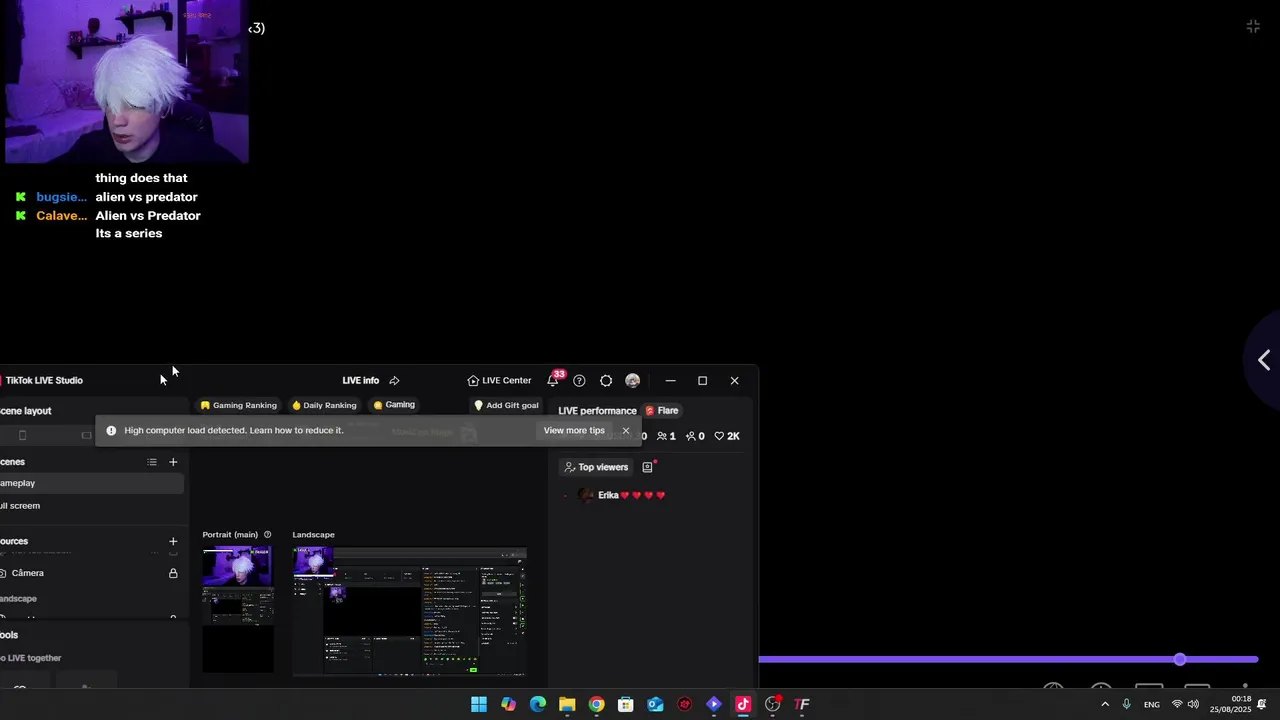Open the scenes list view icon

coord(152,462)
